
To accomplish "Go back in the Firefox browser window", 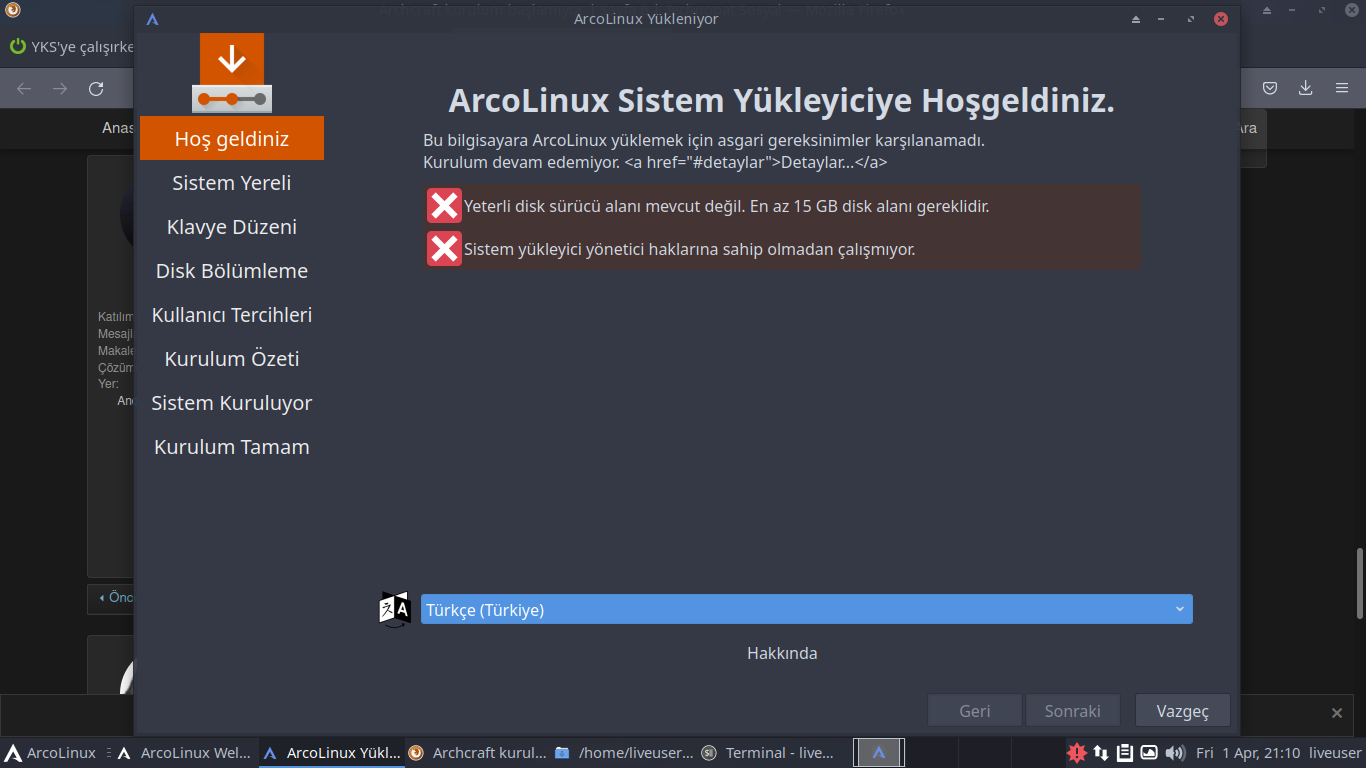I will tap(24, 88).
